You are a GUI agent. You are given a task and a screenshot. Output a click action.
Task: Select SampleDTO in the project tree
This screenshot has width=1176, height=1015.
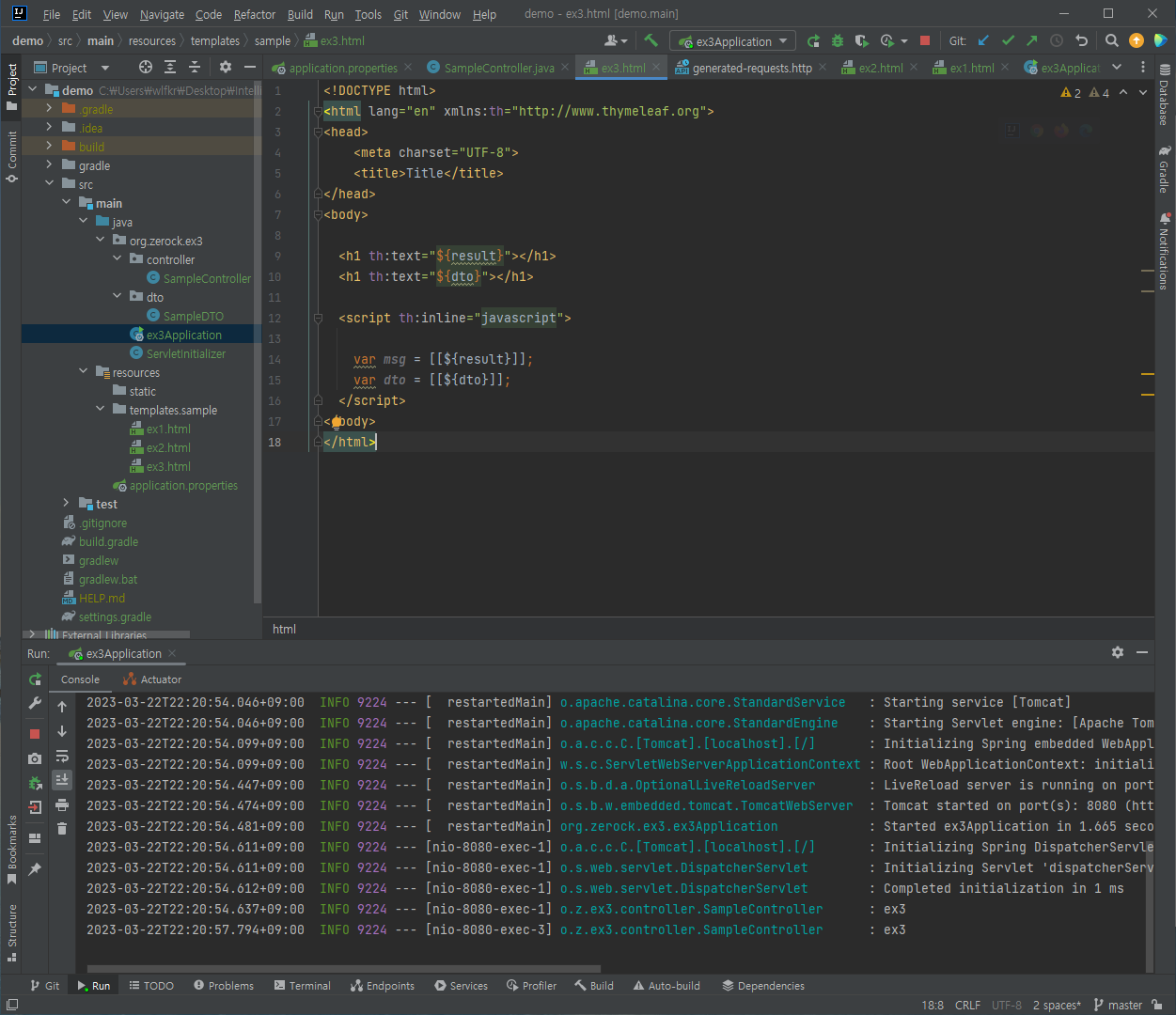point(194,316)
